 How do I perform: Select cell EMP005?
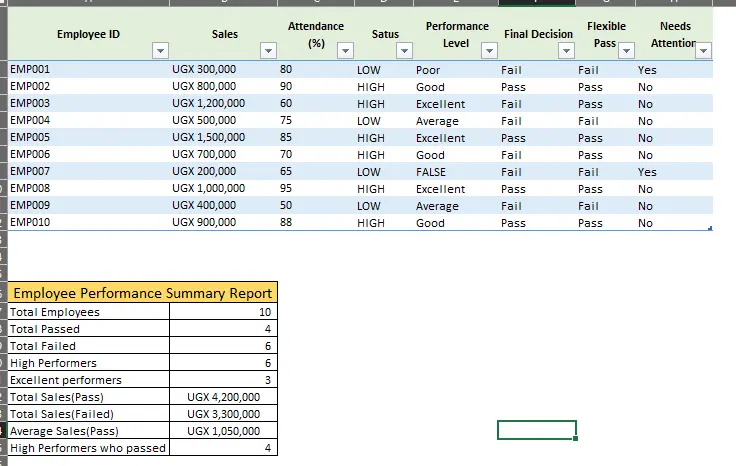[89, 138]
